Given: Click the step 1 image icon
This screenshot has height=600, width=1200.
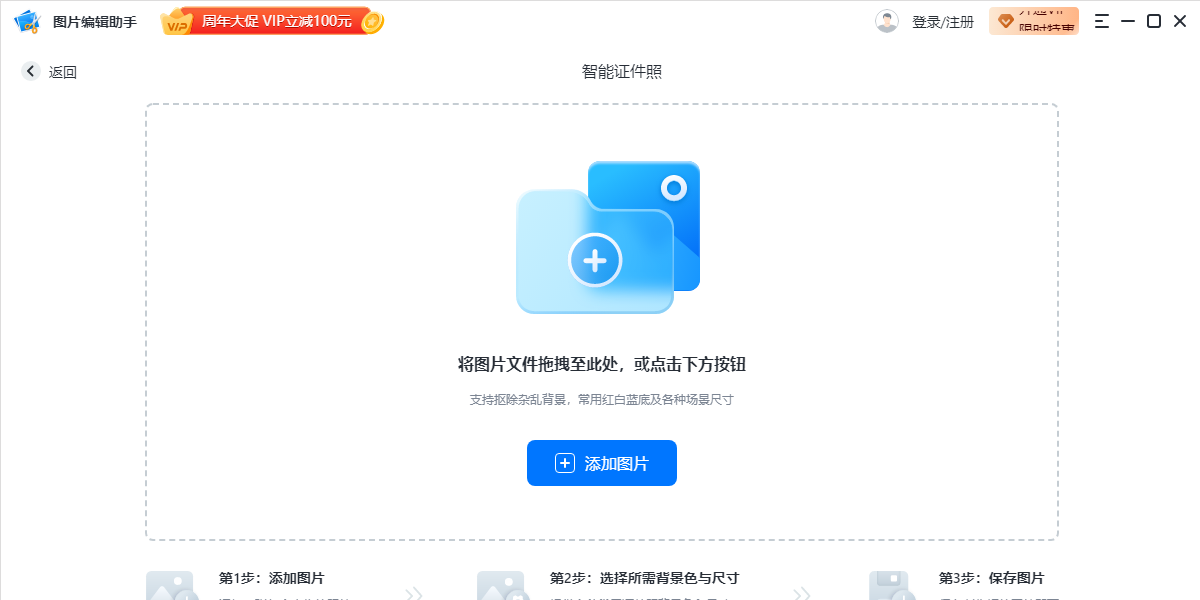Looking at the screenshot, I should pyautogui.click(x=170, y=586).
